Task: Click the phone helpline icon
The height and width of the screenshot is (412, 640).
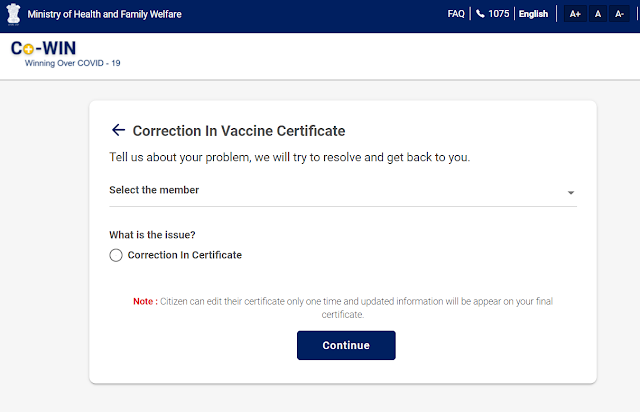Action: (480, 14)
